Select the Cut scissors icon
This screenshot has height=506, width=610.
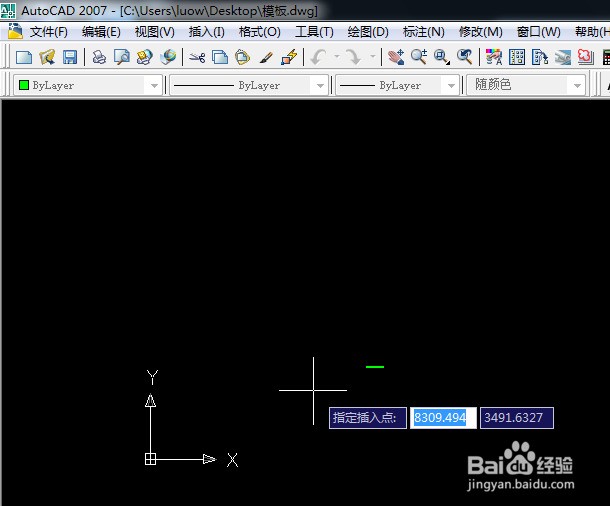[x=196, y=57]
